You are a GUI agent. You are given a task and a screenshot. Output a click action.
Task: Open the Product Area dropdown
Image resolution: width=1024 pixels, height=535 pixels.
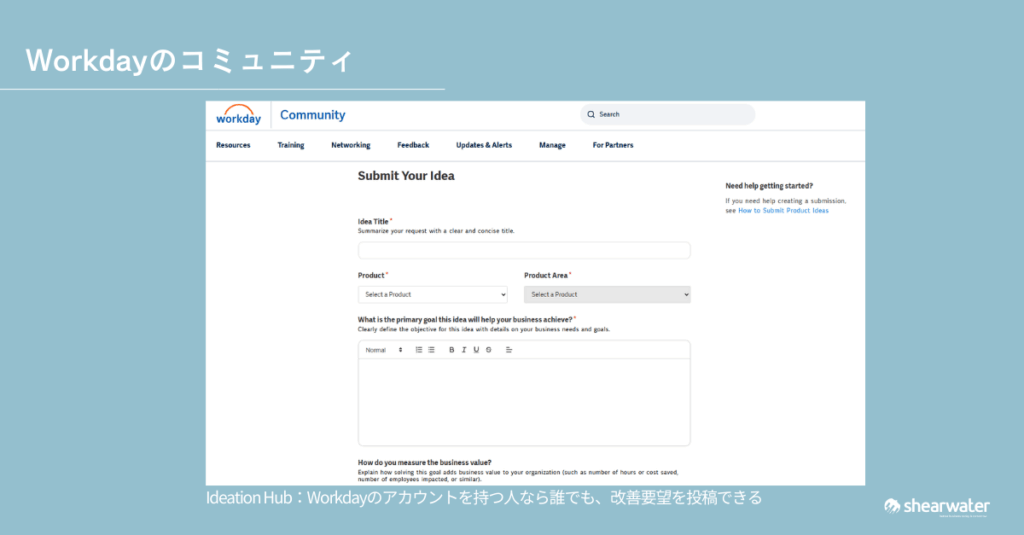(607, 295)
